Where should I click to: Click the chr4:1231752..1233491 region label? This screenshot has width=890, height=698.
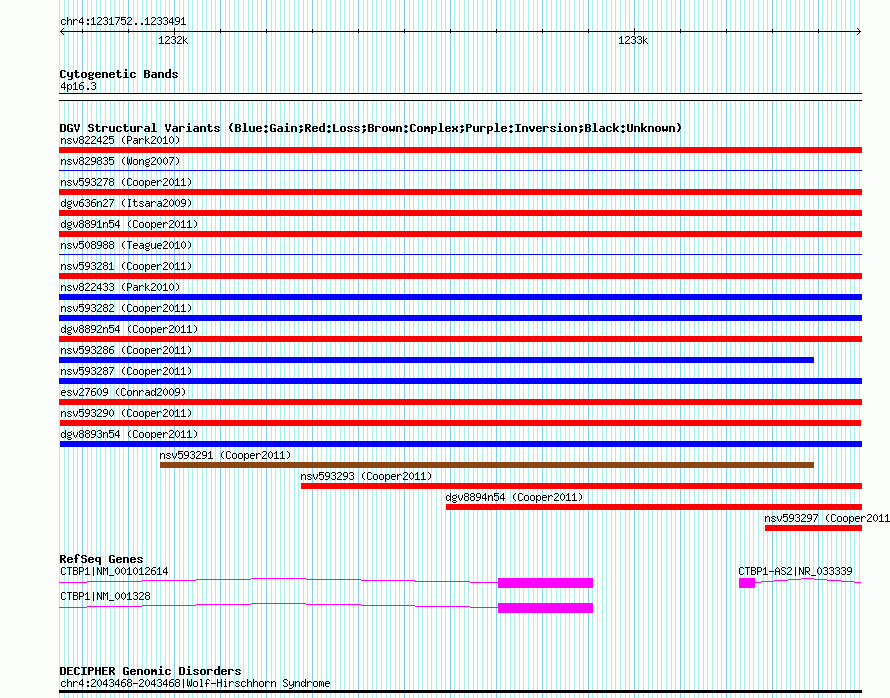[123, 22]
